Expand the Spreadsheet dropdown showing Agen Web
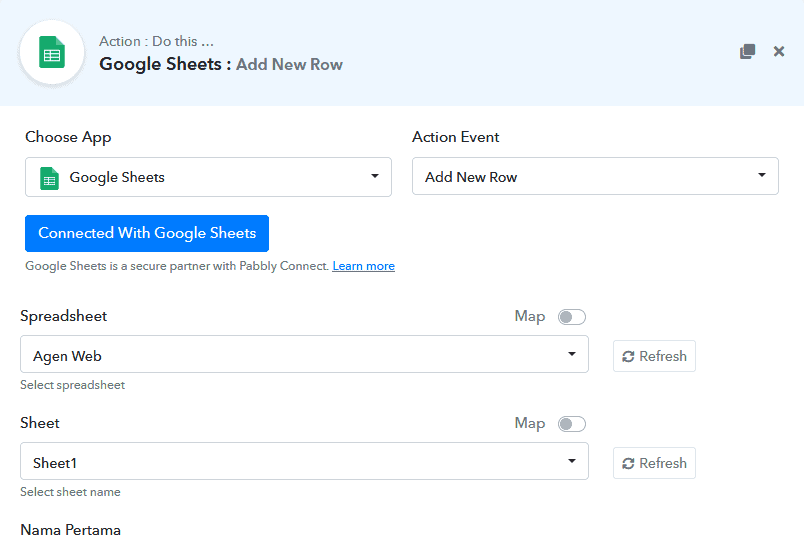 tap(304, 354)
